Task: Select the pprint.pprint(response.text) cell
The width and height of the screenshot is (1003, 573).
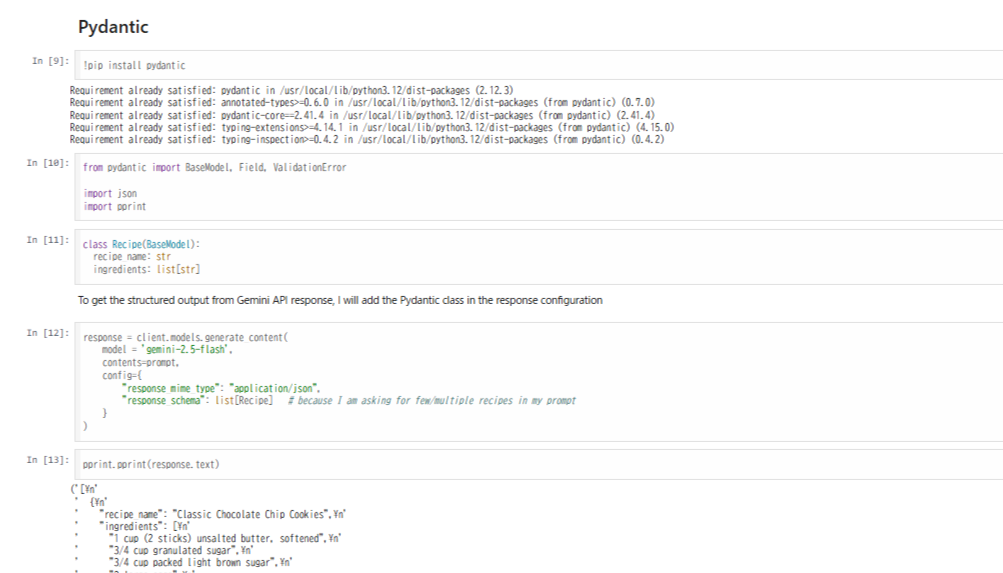Action: pyautogui.click(x=539, y=464)
